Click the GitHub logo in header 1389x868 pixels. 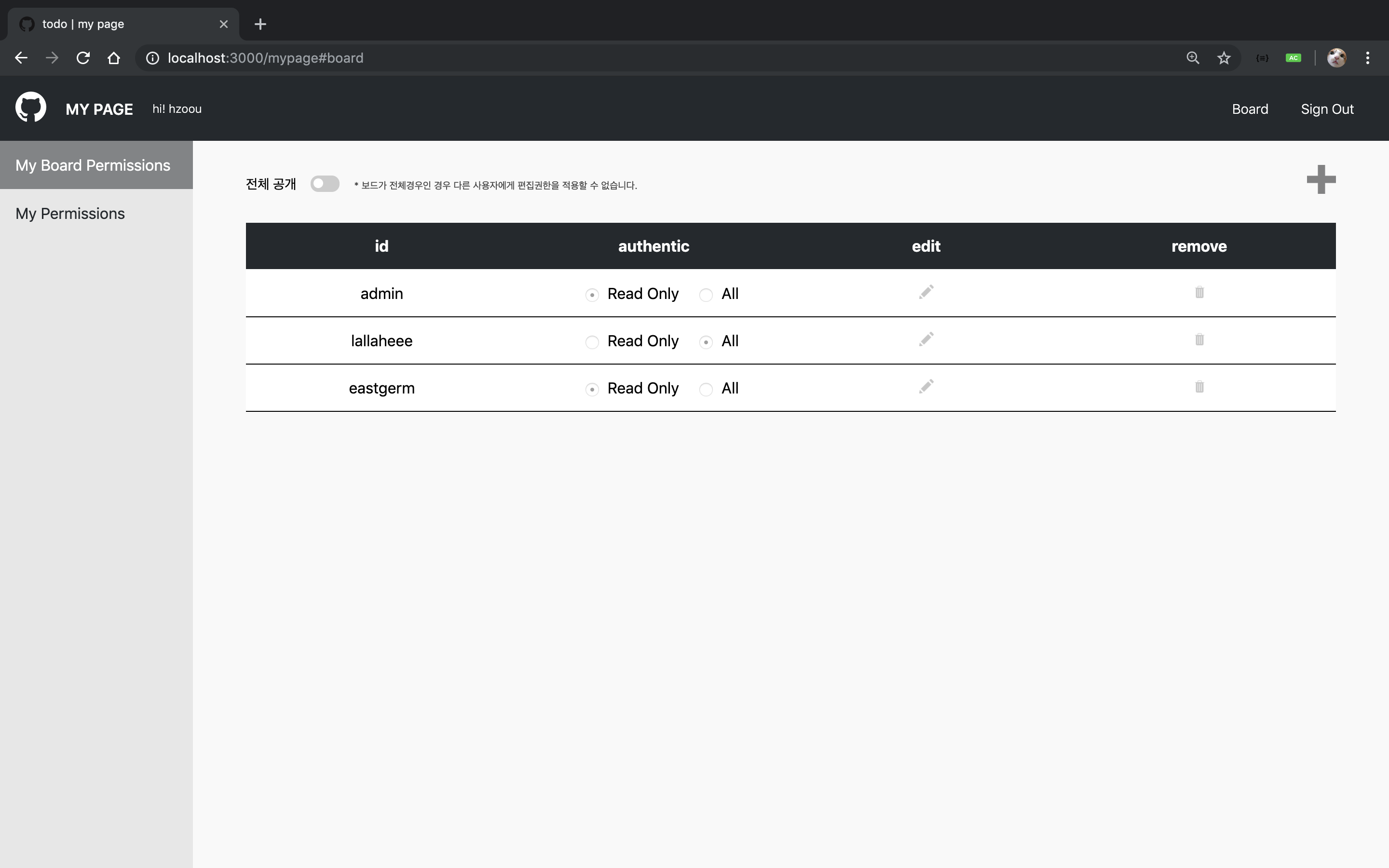click(31, 108)
